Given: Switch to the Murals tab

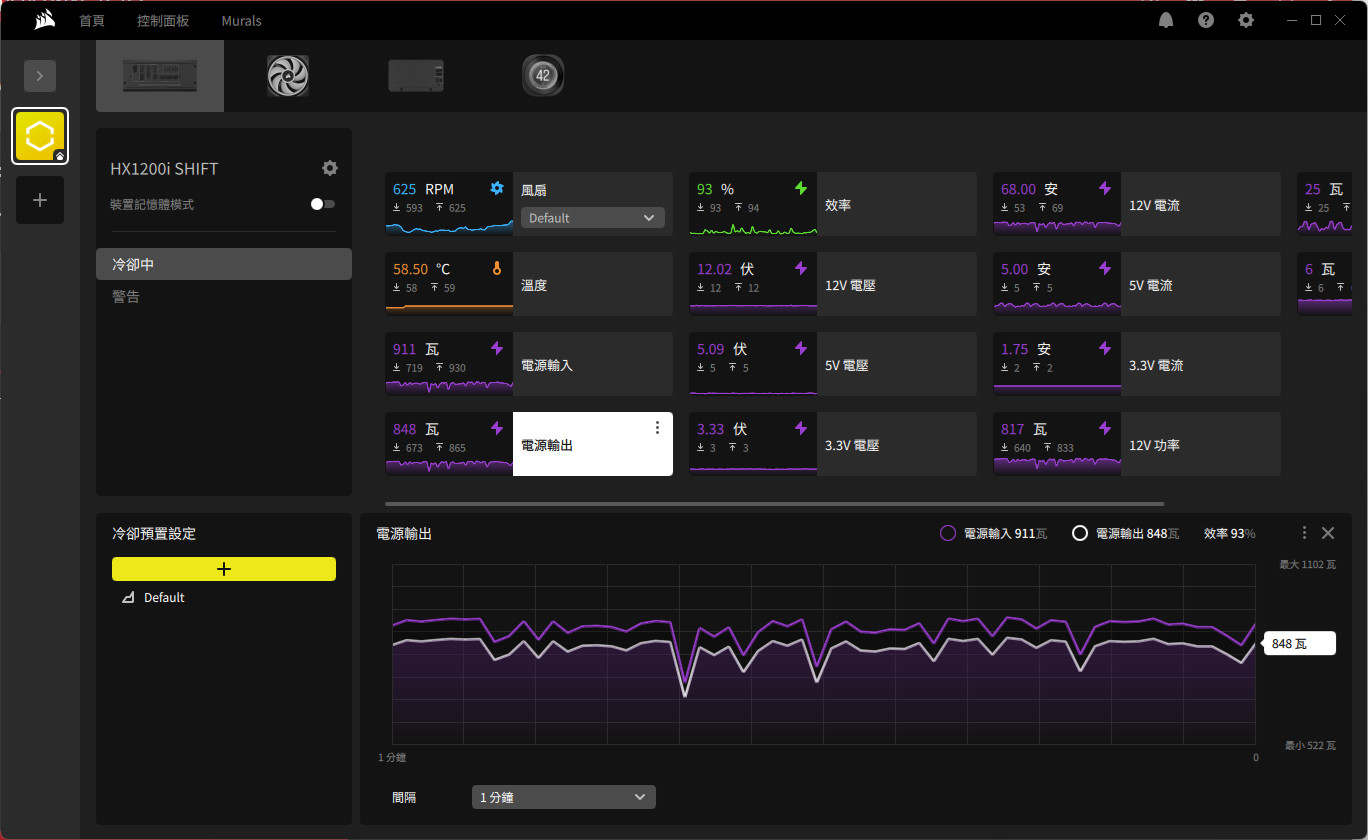Looking at the screenshot, I should click(241, 21).
